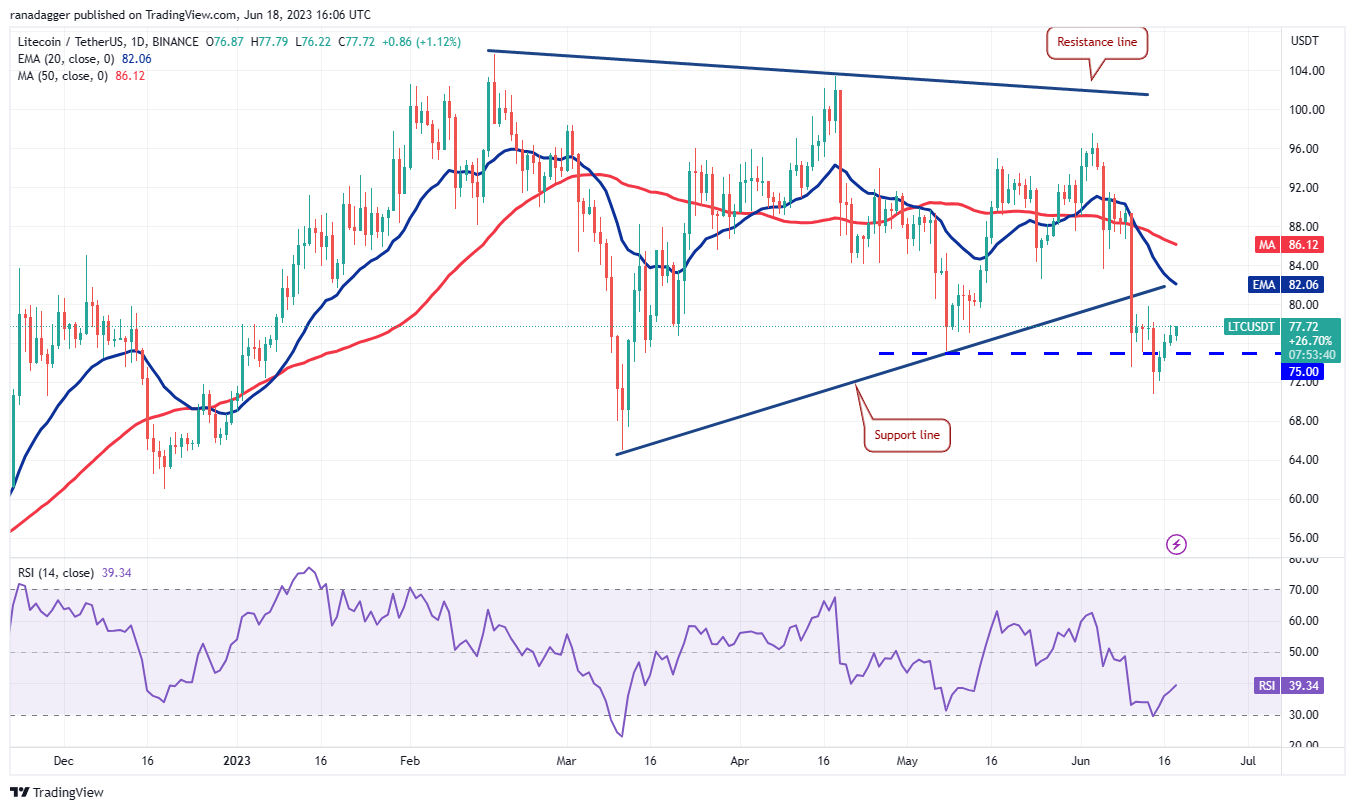Select the Support line callout label
Screen dimensions: 1355x810
tap(907, 435)
